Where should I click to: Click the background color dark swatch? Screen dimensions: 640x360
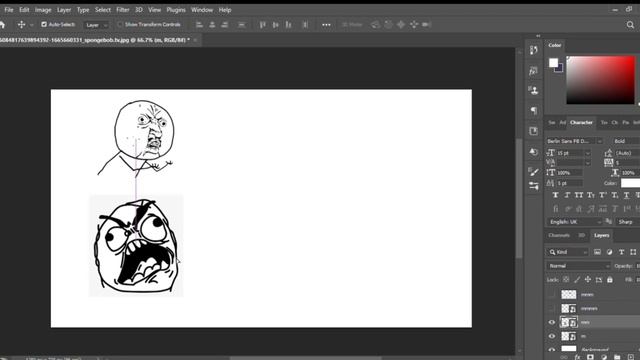click(x=560, y=69)
